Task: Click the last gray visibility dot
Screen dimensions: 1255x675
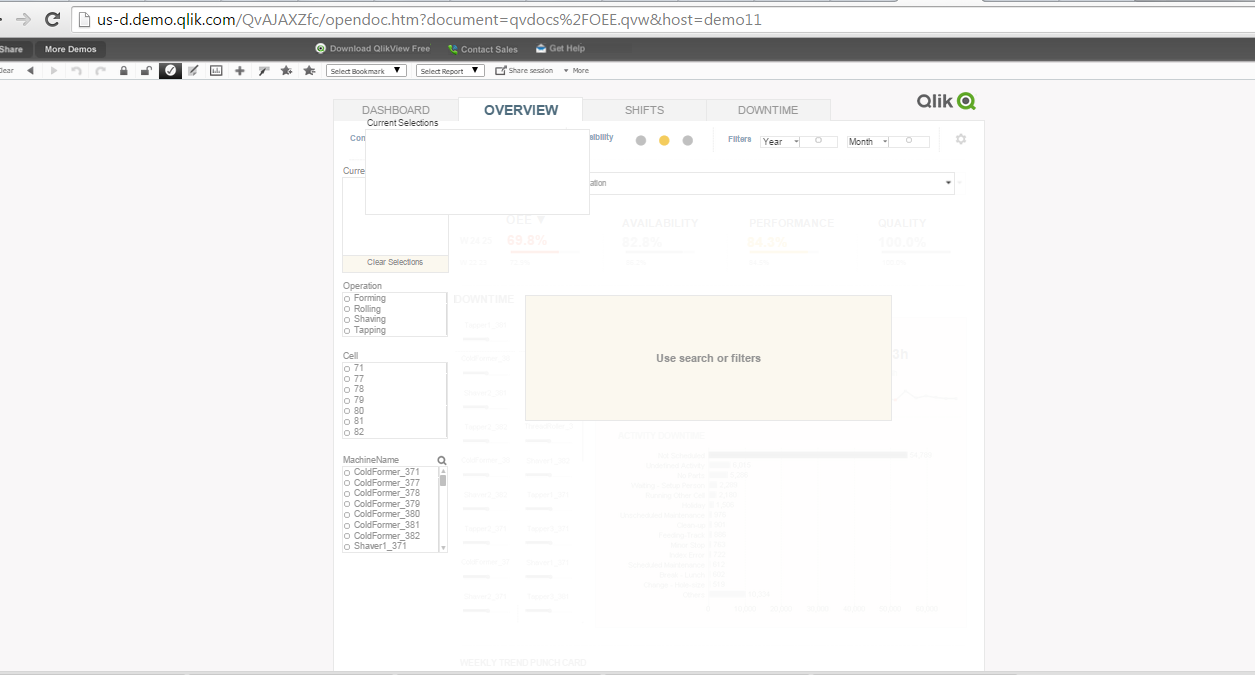Action: click(688, 141)
